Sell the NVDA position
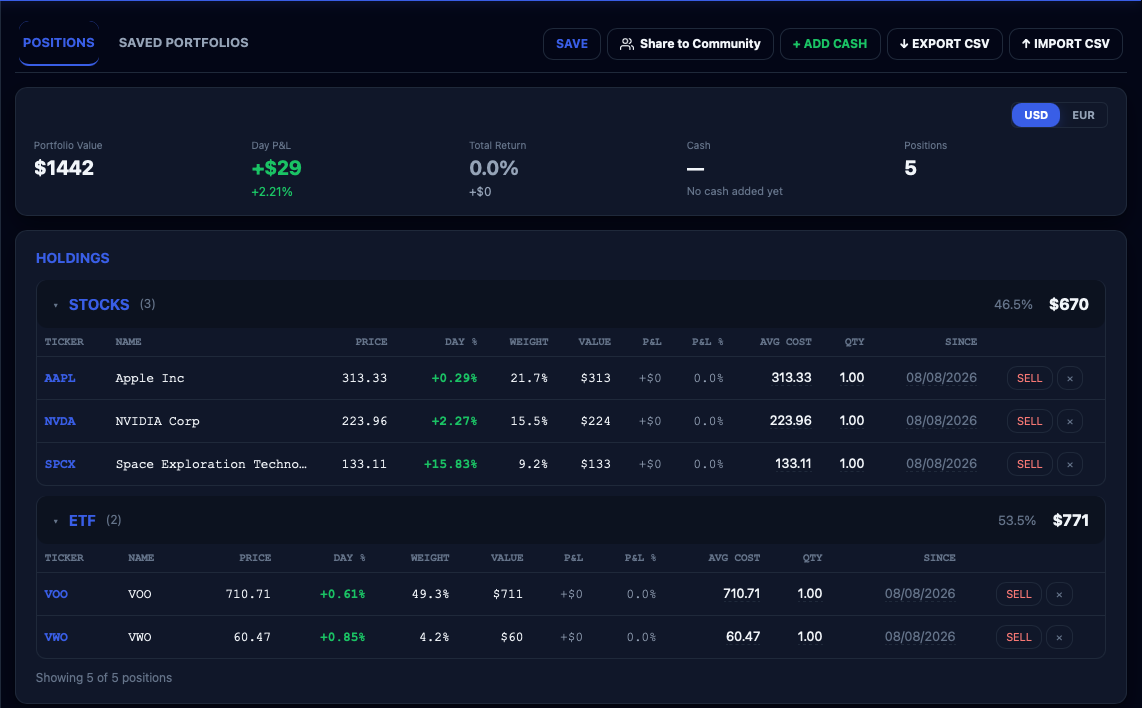Image resolution: width=1142 pixels, height=708 pixels. point(1029,421)
